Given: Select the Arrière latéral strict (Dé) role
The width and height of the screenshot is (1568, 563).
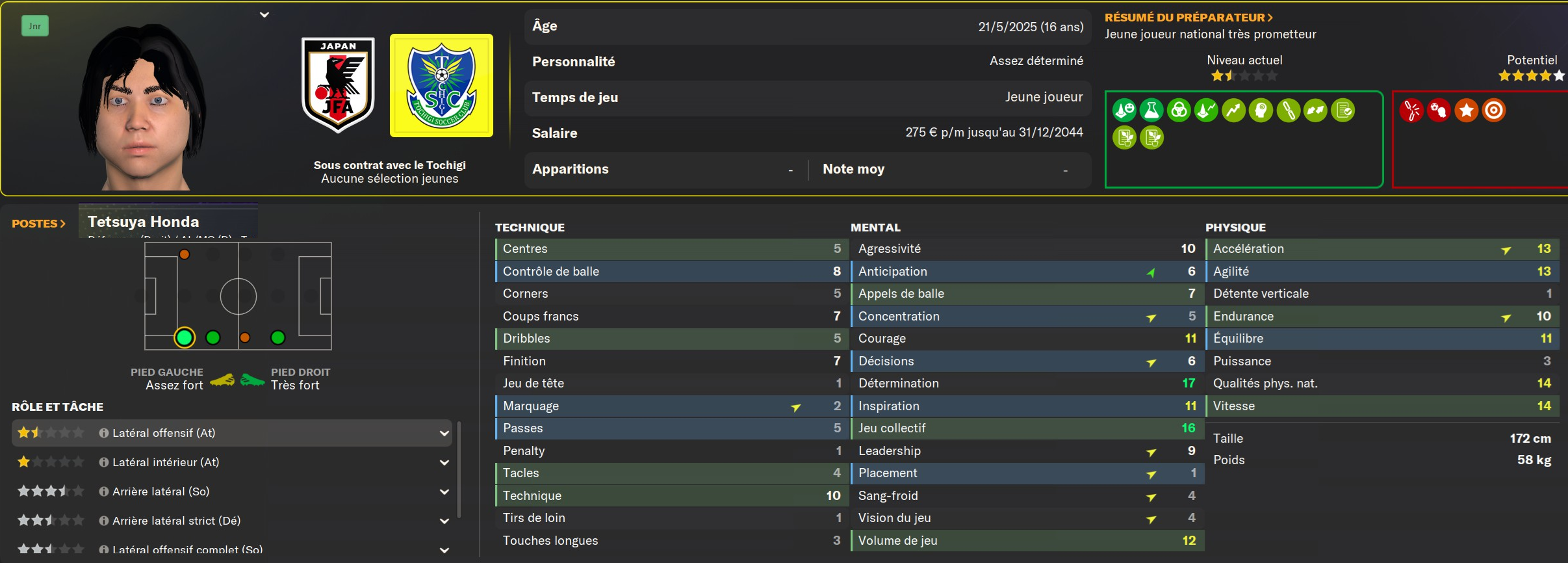Looking at the screenshot, I should point(176,521).
